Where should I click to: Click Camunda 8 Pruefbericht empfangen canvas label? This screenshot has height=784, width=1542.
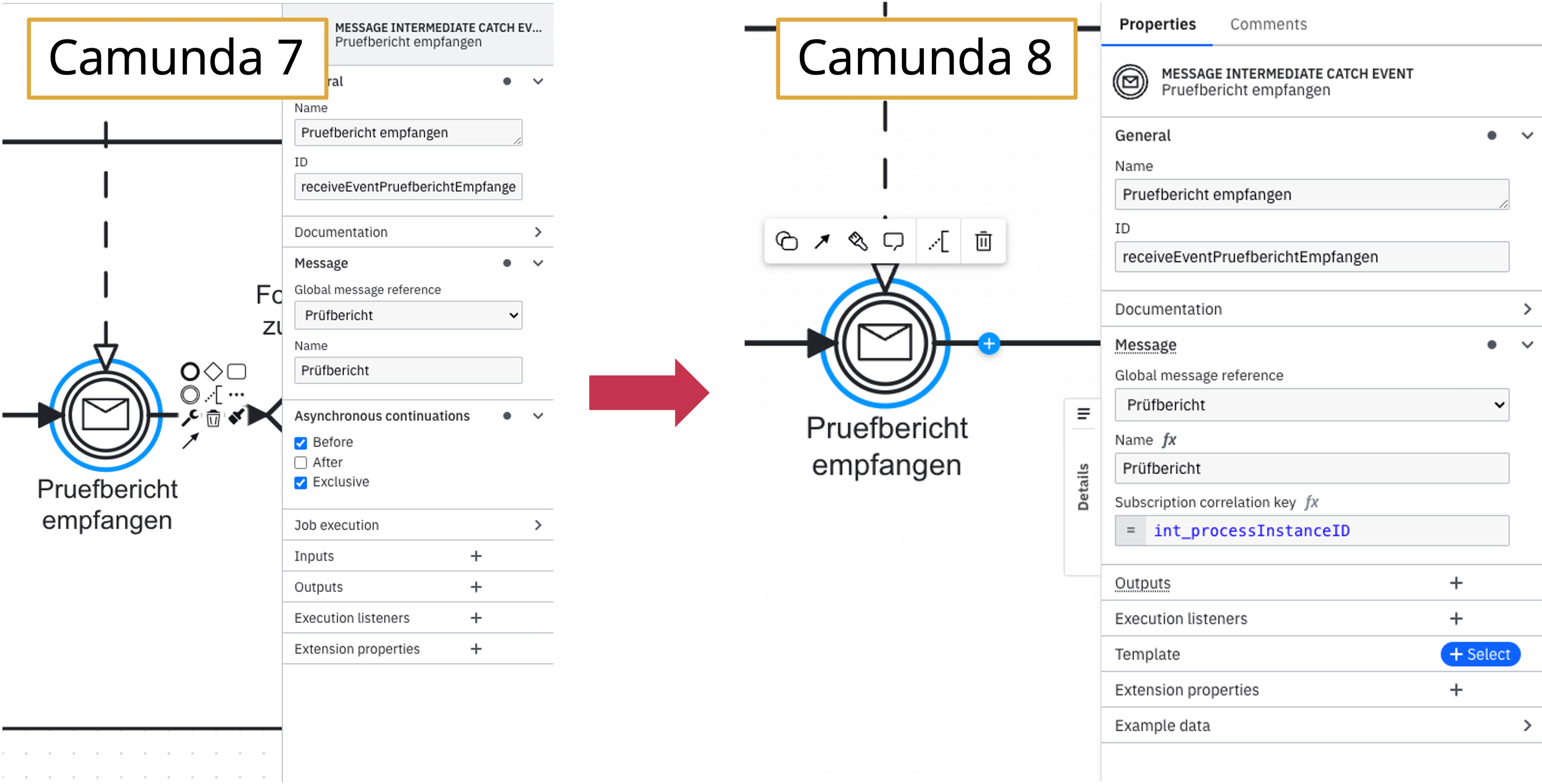coord(887,446)
